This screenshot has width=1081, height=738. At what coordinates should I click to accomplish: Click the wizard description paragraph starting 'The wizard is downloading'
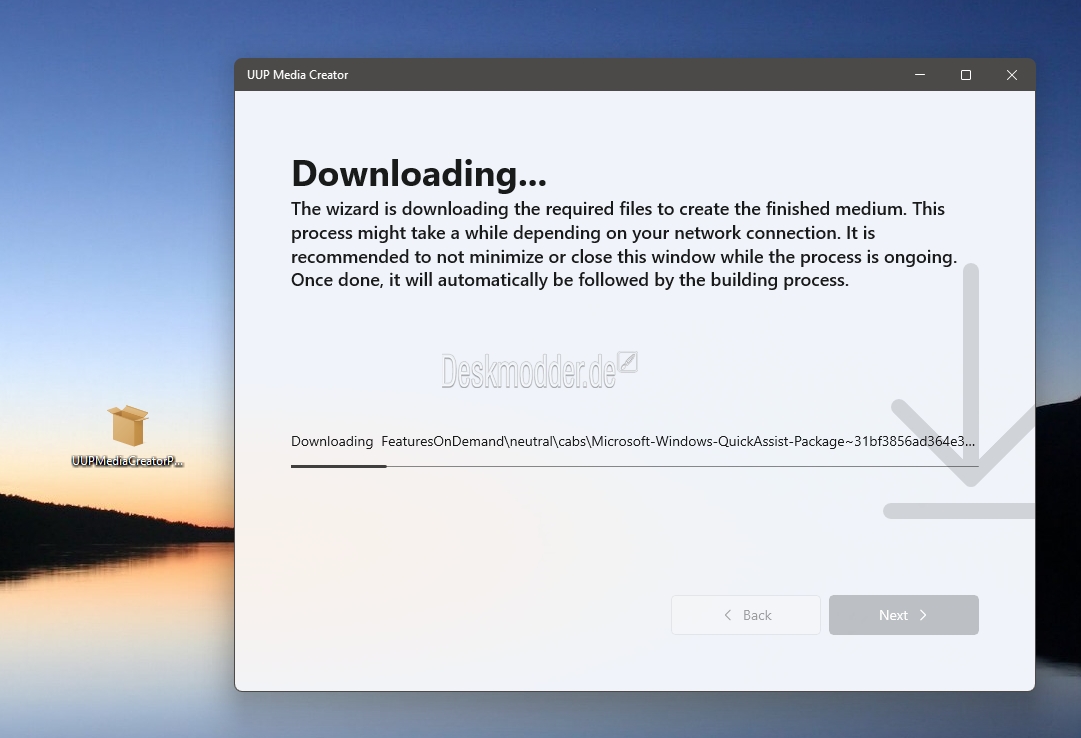[x=624, y=244]
